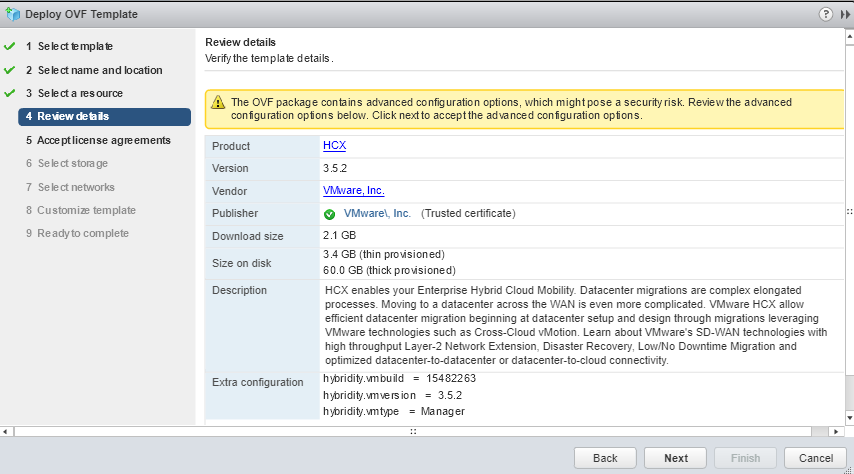
Task: Click the Product row label
Action: tap(231, 146)
